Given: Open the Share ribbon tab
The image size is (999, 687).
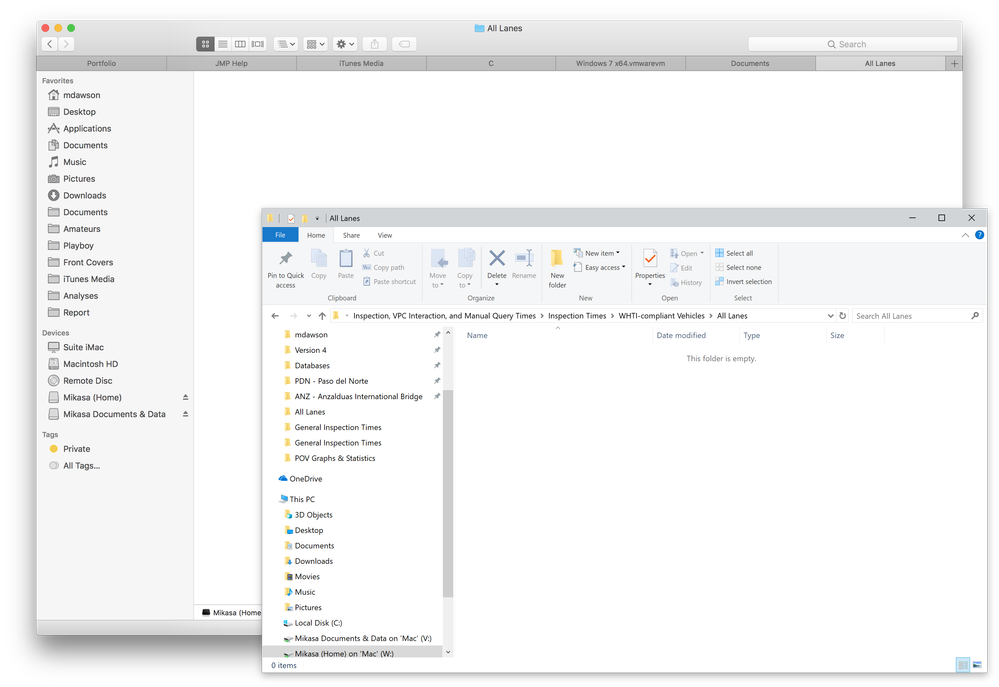Looking at the screenshot, I should coord(351,235).
